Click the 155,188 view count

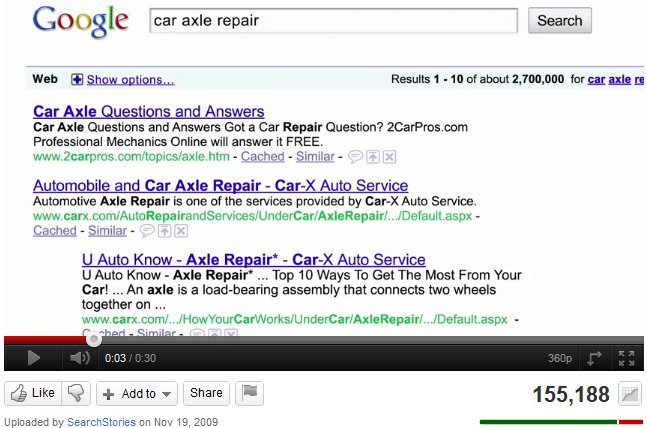tap(571, 394)
